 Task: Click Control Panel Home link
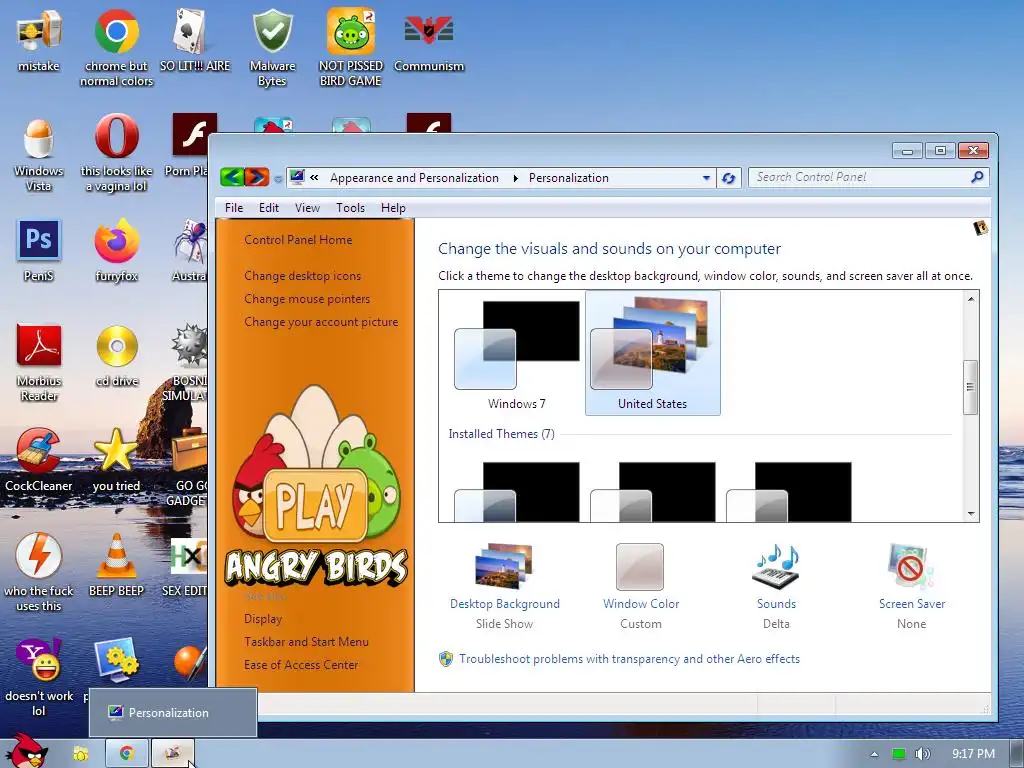[x=298, y=240]
